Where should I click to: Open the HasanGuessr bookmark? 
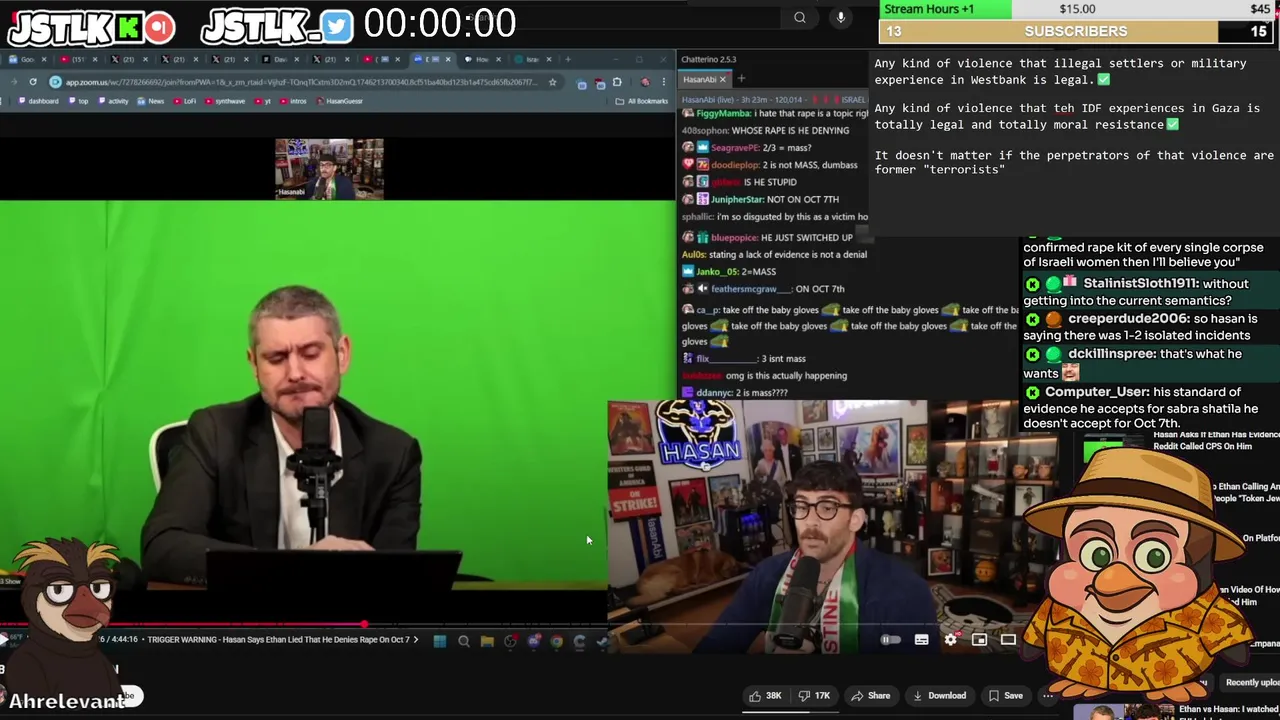340,101
